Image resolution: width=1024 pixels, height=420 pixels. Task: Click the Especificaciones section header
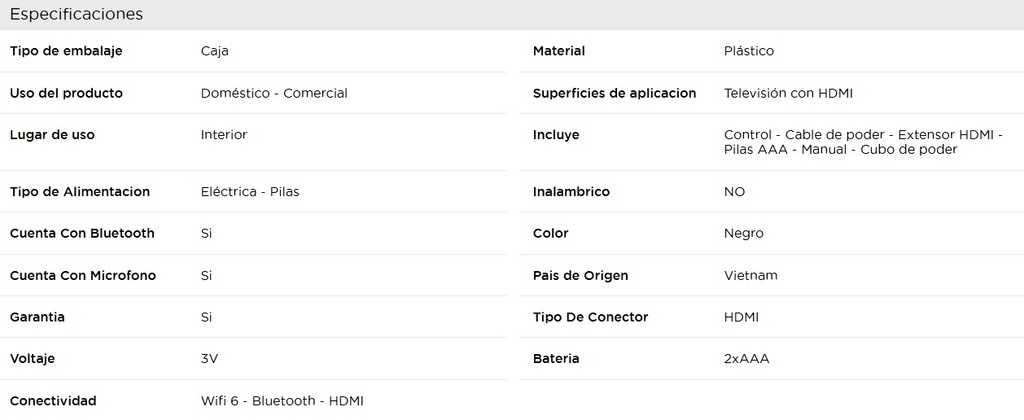tap(76, 14)
